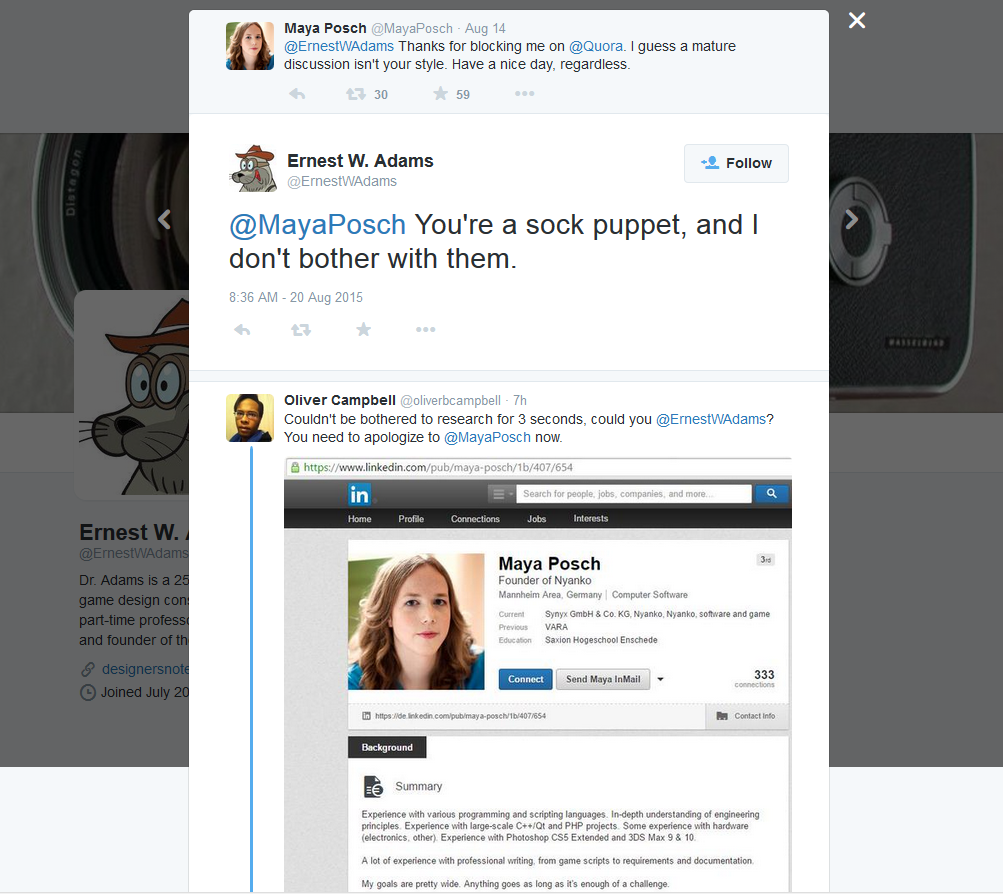Open the @Quora mention link
The height and width of the screenshot is (894, 1003).
coord(596,46)
